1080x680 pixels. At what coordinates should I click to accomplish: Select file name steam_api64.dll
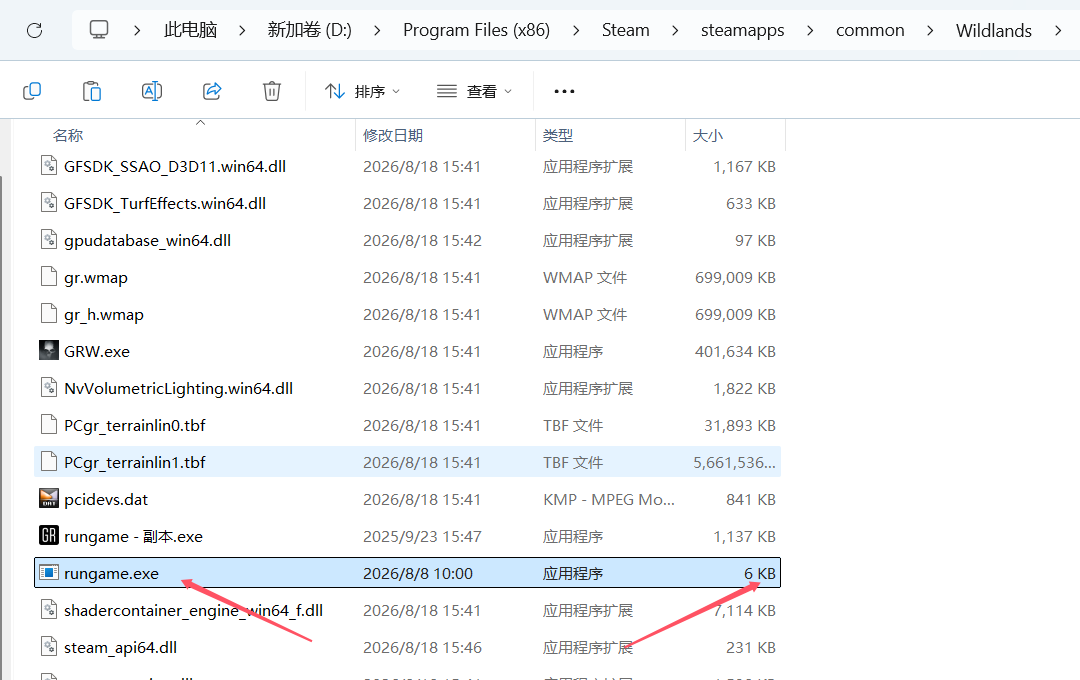(x=121, y=648)
